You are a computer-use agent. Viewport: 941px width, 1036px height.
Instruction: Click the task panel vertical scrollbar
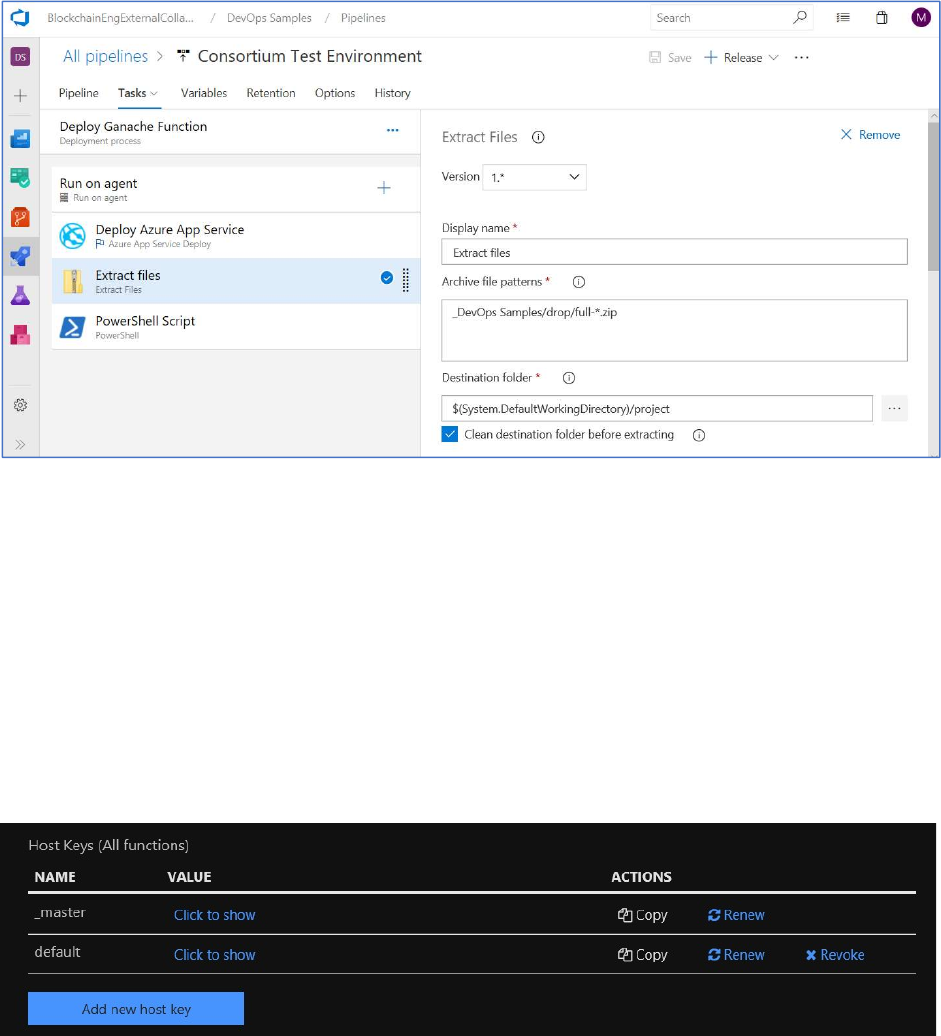click(934, 196)
